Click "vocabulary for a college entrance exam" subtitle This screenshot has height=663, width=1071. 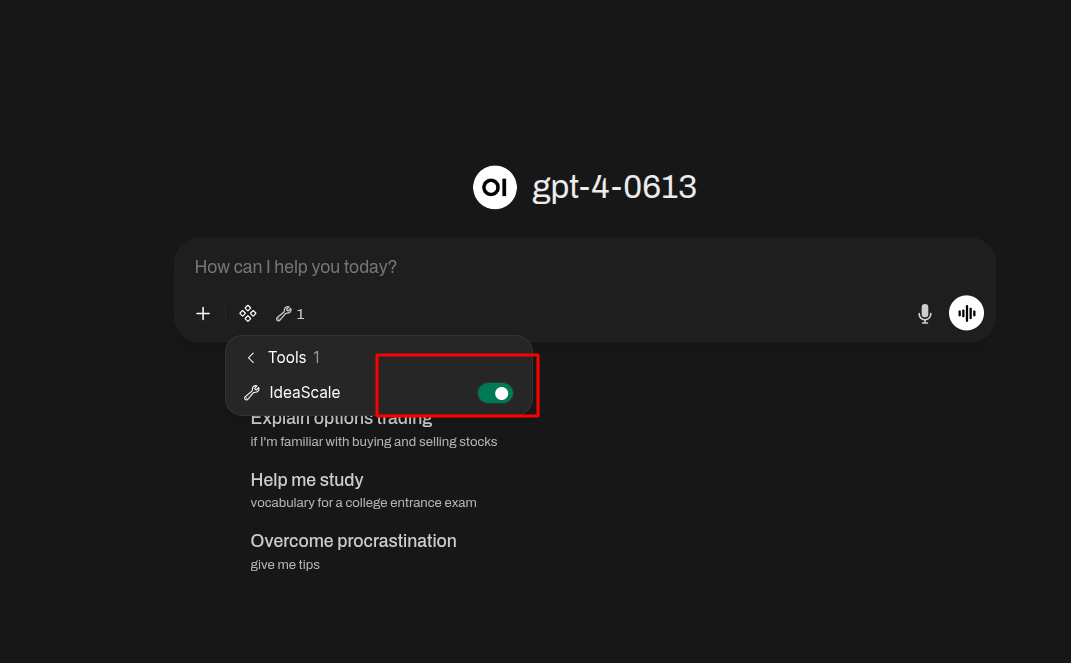(363, 503)
